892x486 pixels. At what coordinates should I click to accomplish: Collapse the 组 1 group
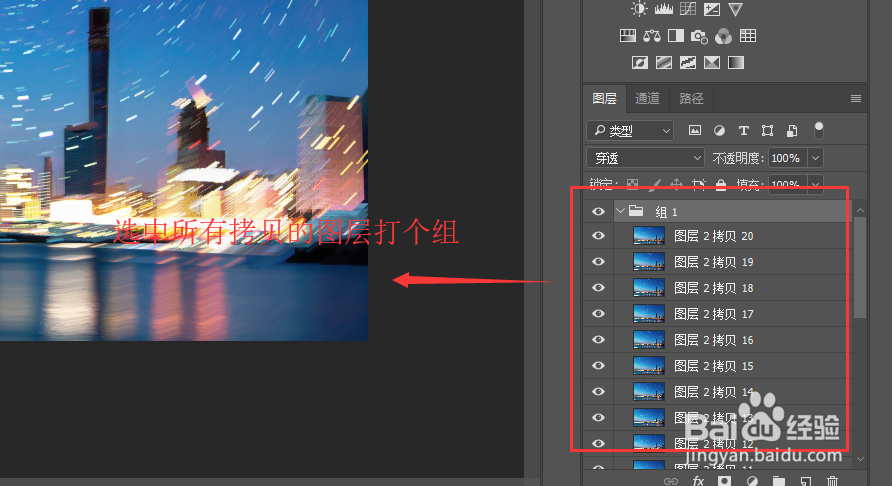tap(620, 211)
